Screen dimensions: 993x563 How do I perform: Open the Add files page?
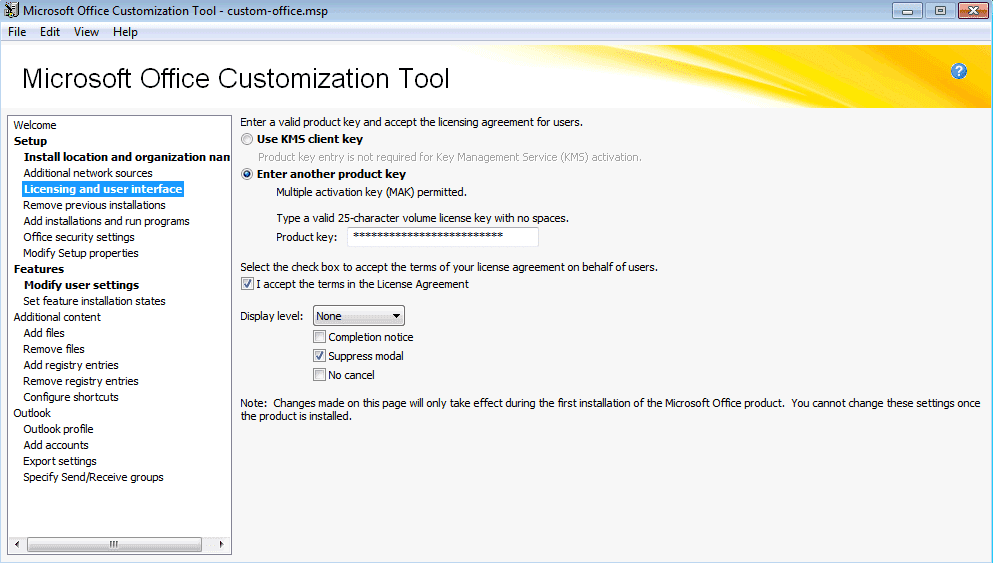coord(44,332)
